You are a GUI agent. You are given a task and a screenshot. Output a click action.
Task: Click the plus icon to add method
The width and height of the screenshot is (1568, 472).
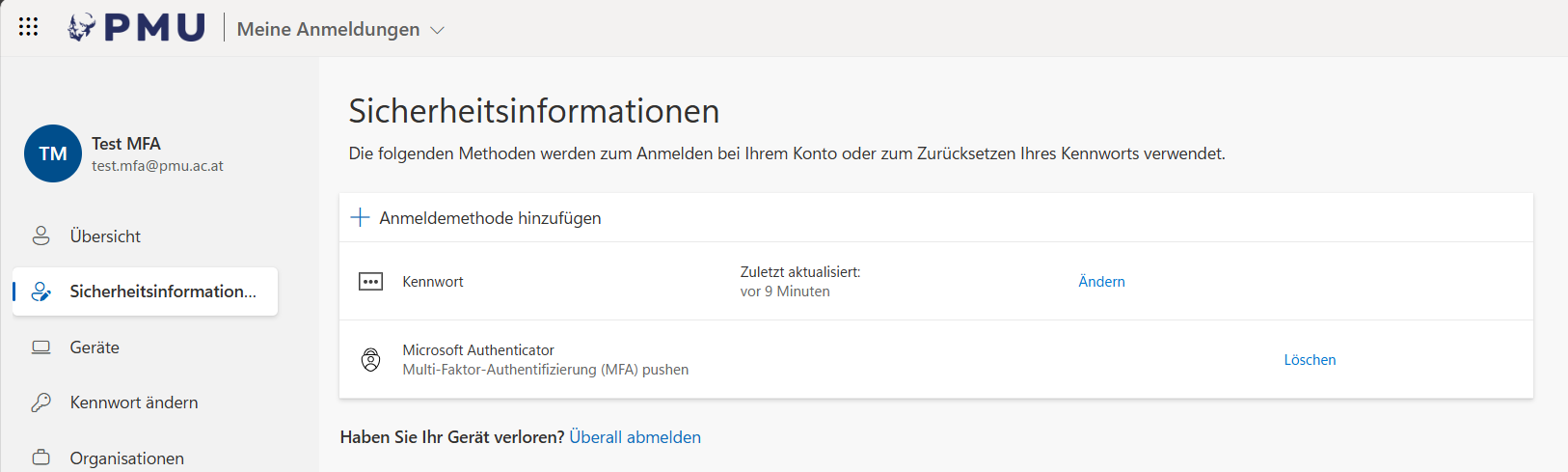pyautogui.click(x=360, y=218)
